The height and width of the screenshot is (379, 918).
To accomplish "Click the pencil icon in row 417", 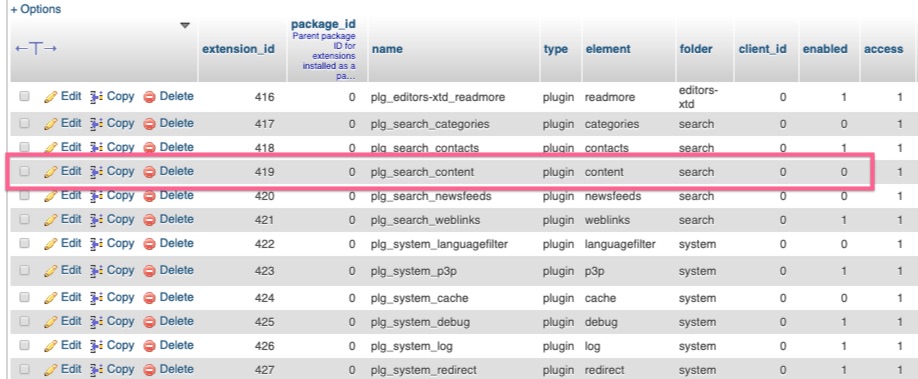I will tap(51, 124).
